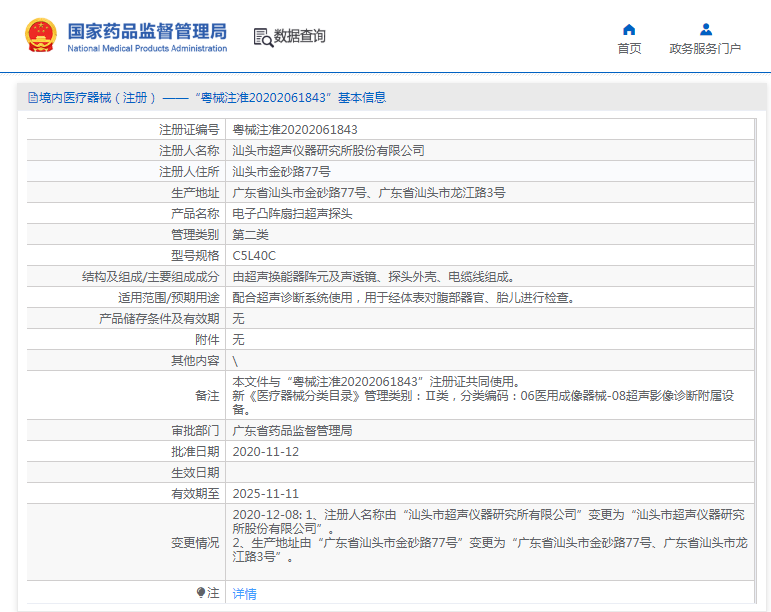
Task: Select registrant name 汕头市超声仪器研究所股份有限公司 in the table
Action: 328,151
